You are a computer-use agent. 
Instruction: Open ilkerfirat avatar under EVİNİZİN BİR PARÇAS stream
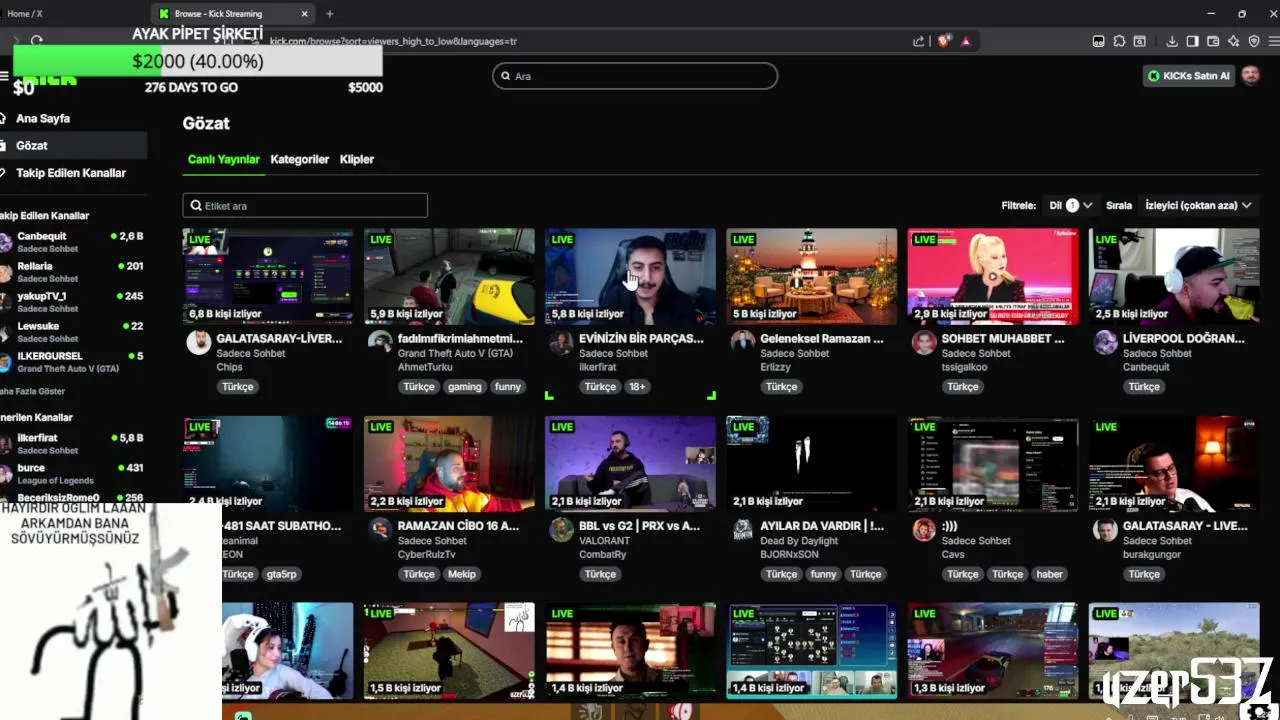point(561,342)
